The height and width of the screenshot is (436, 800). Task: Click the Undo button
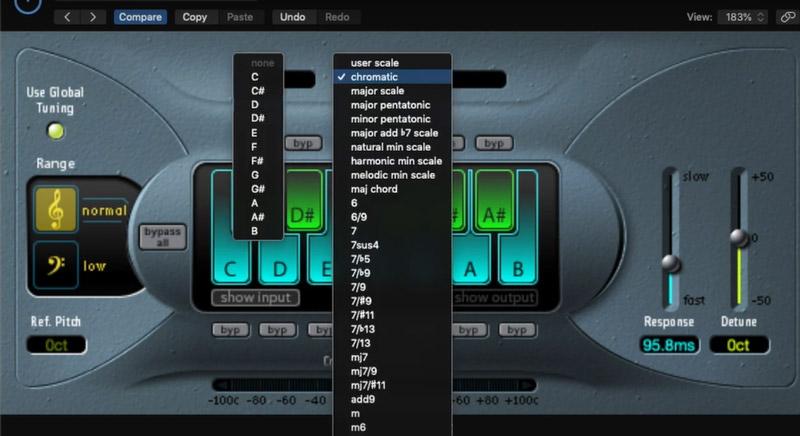(292, 17)
